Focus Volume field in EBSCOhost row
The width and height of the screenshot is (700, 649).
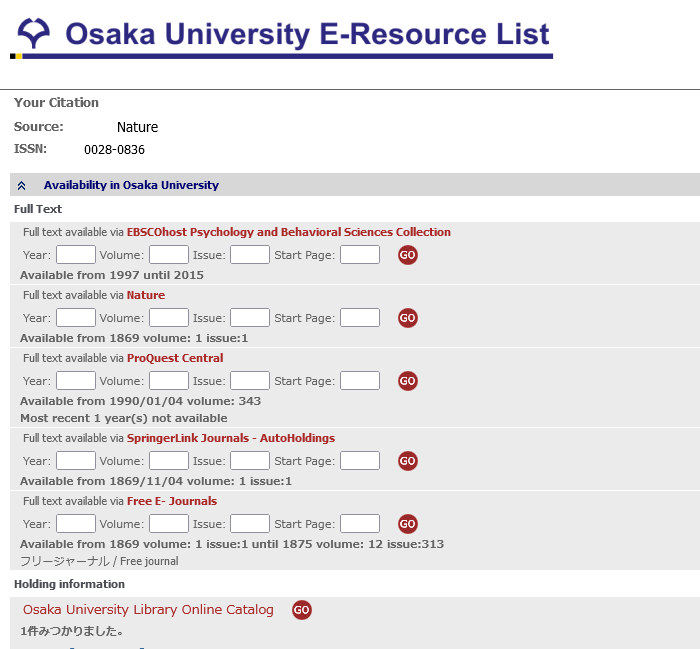click(169, 254)
